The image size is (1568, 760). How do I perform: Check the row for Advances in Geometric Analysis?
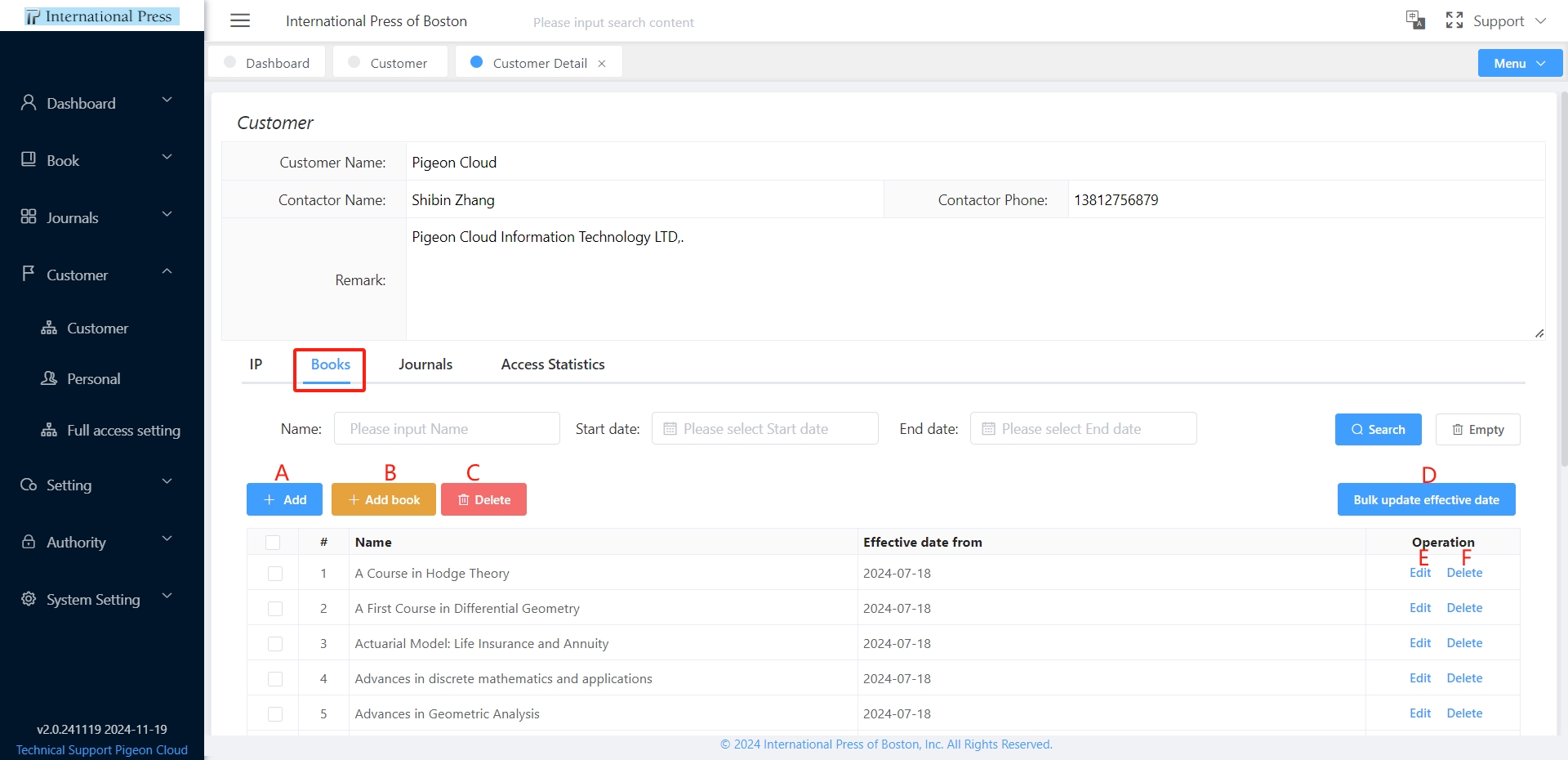click(x=275, y=714)
